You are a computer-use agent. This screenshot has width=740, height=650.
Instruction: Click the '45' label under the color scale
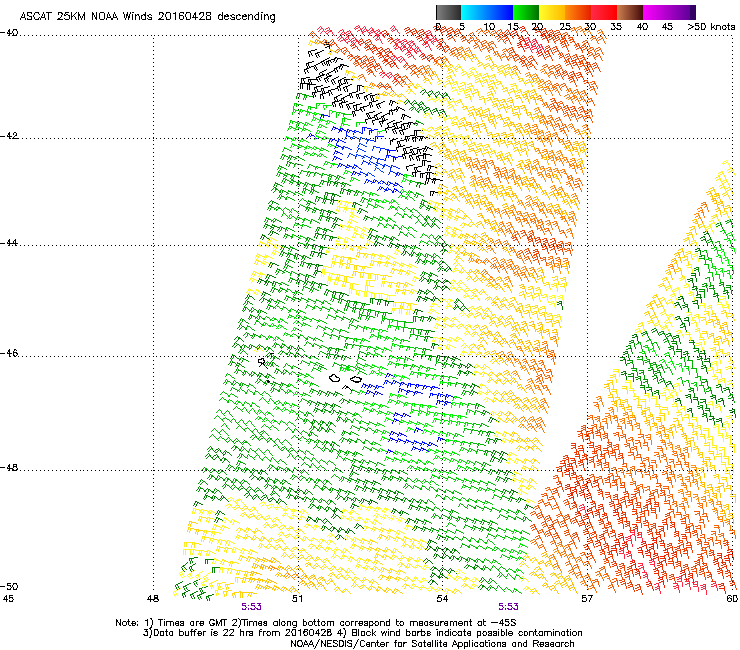pyautogui.click(x=667, y=27)
